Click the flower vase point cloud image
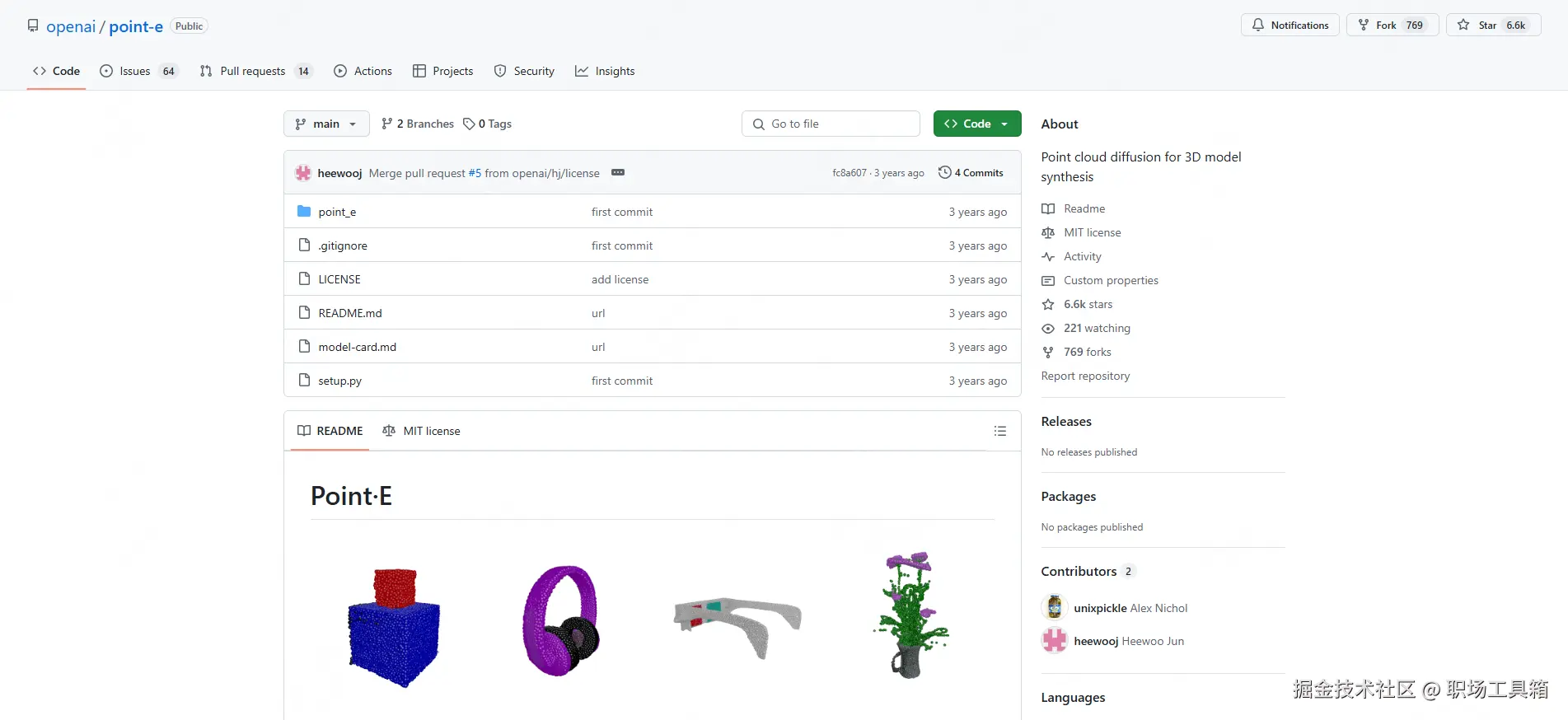The width and height of the screenshot is (1568, 720). (911, 615)
